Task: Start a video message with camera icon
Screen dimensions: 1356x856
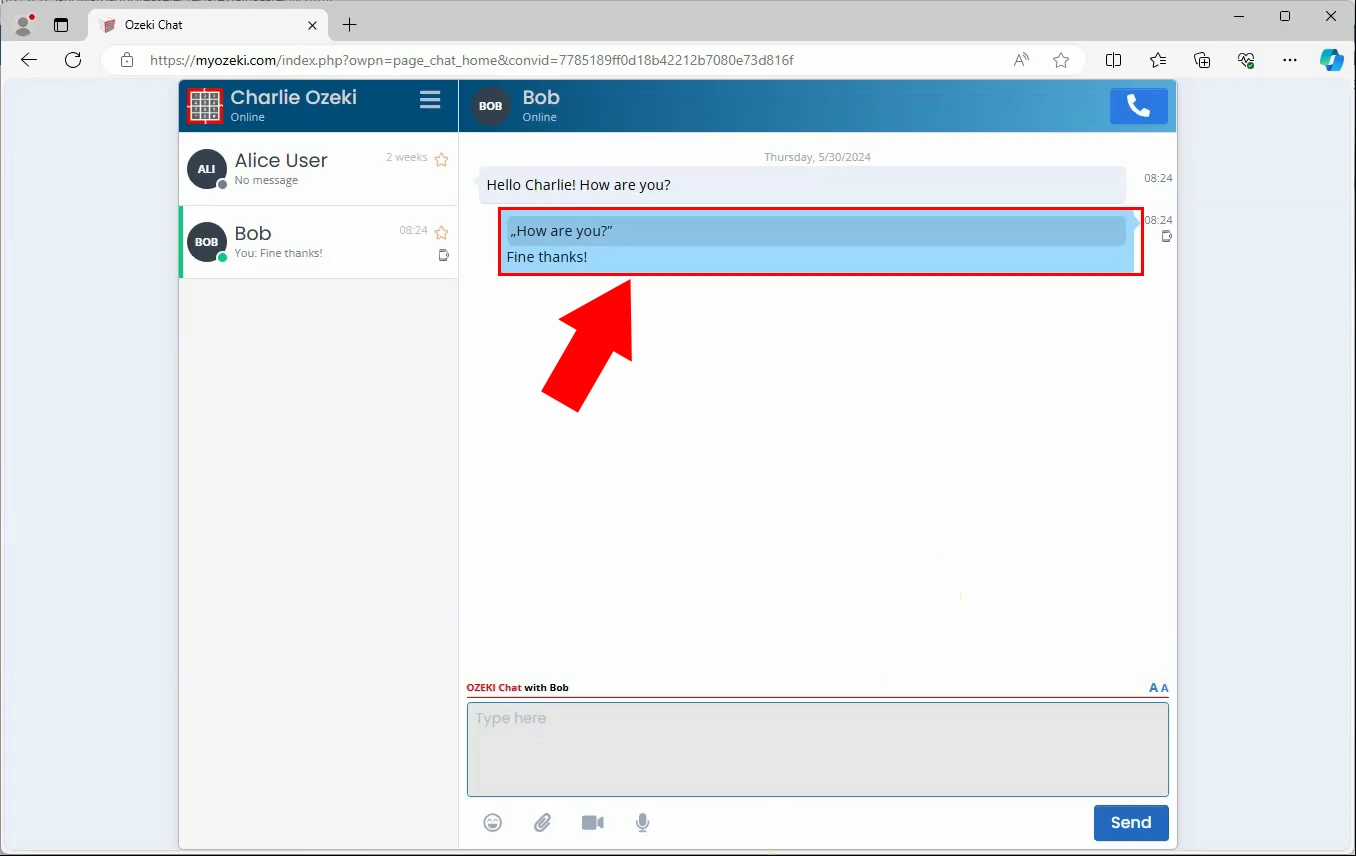Action: click(593, 823)
